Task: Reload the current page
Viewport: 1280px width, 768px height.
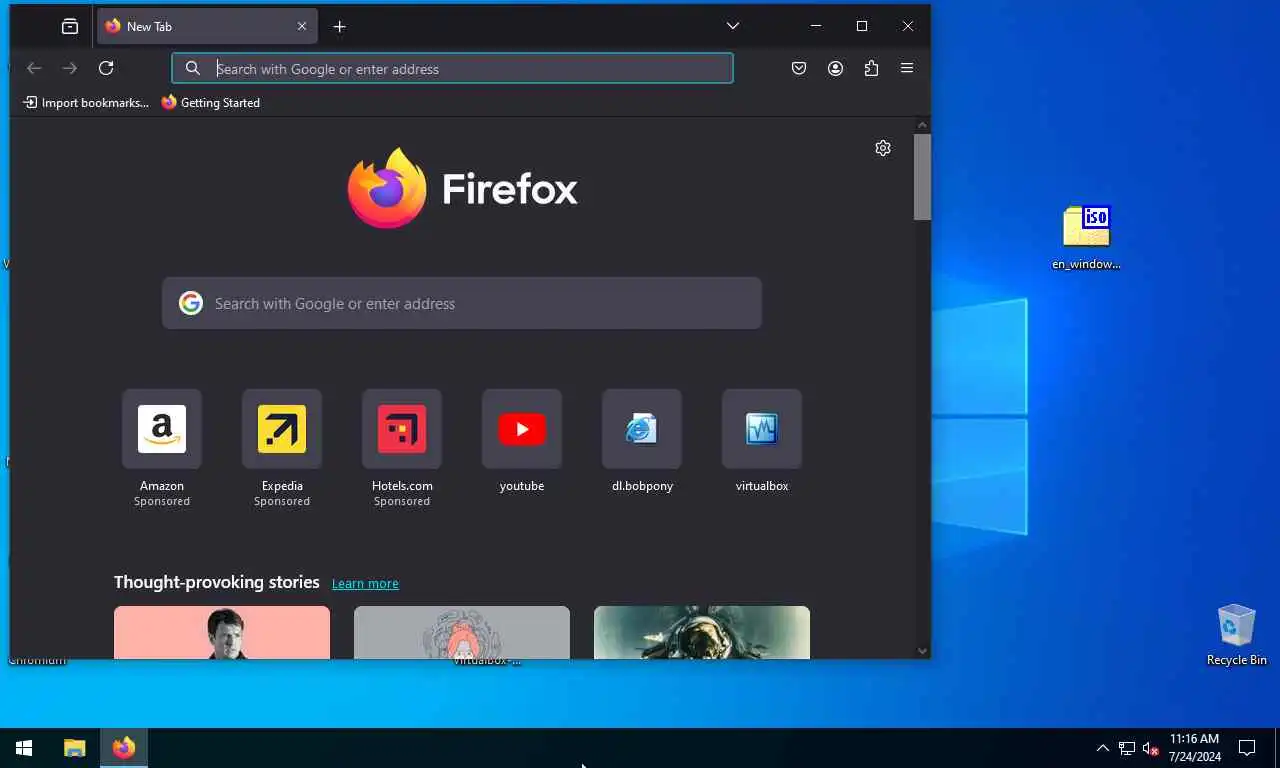Action: coord(106,68)
